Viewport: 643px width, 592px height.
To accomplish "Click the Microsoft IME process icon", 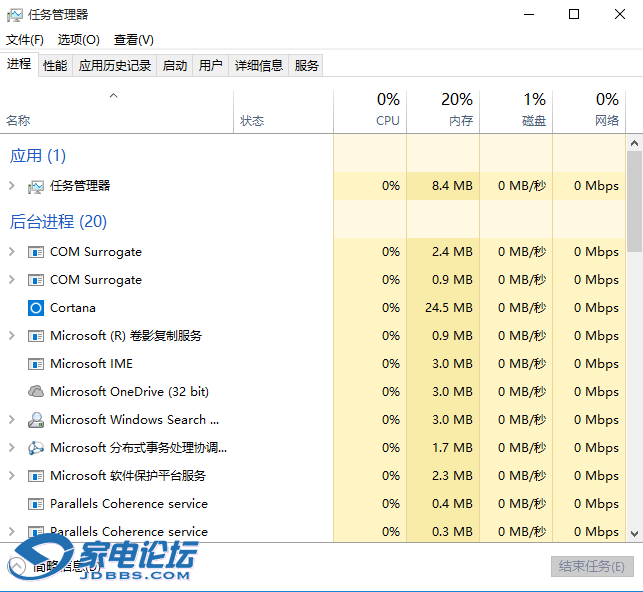I will [x=36, y=364].
